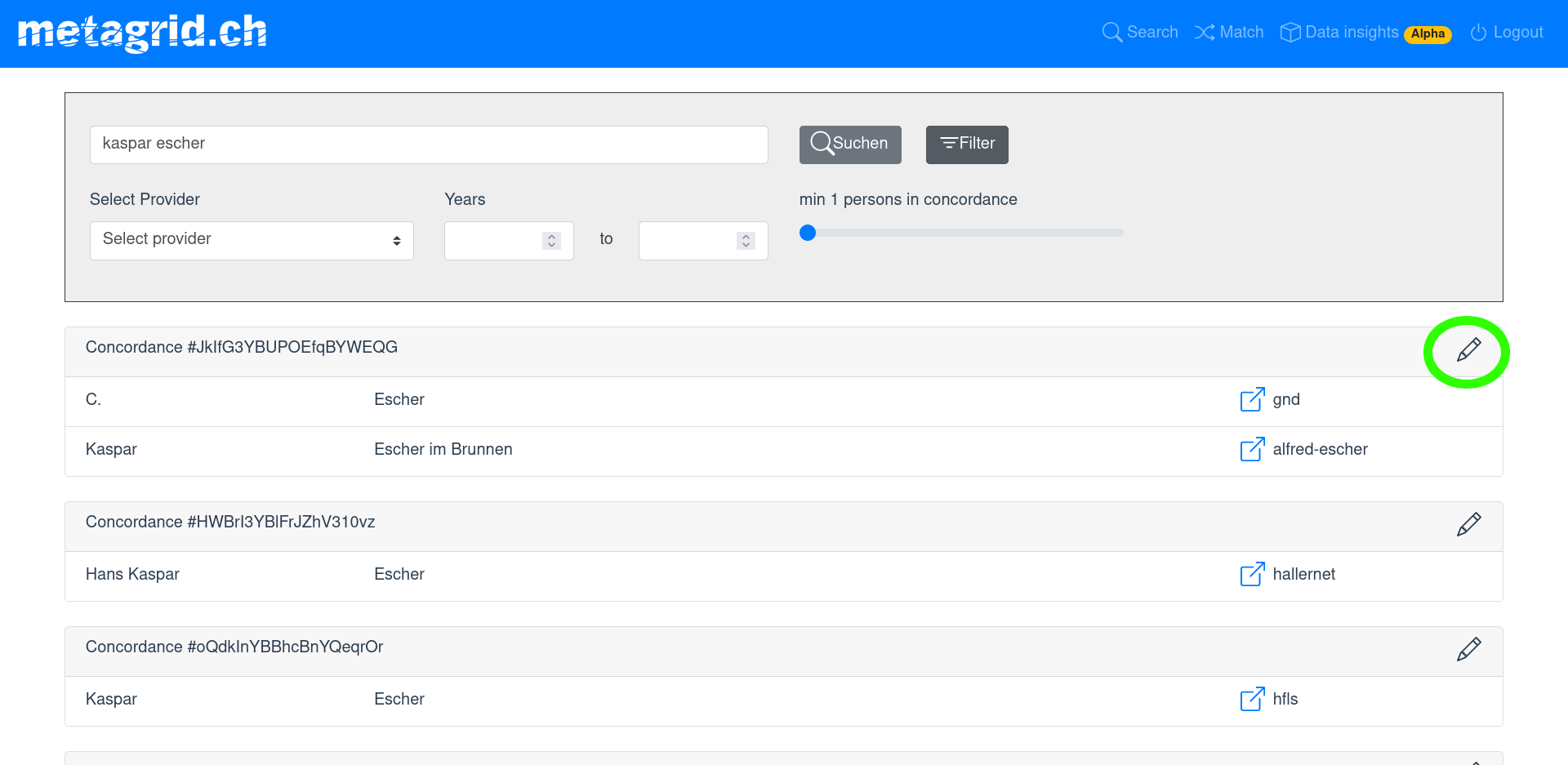Open the Select provider dropdown

pos(252,240)
